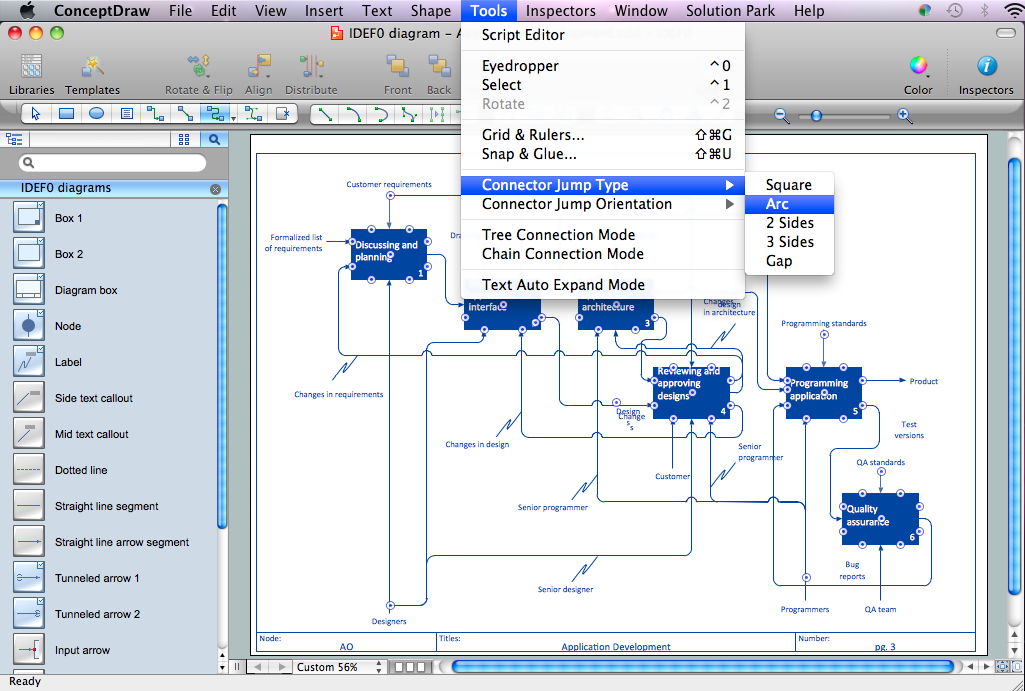This screenshot has height=691, width=1025.
Task: Click the zoom in magnifier icon
Action: [905, 116]
